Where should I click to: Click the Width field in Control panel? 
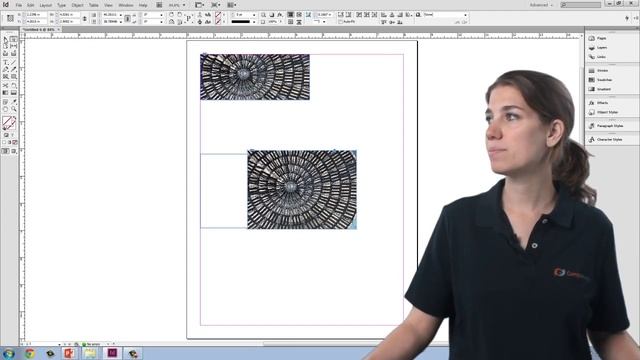point(69,15)
